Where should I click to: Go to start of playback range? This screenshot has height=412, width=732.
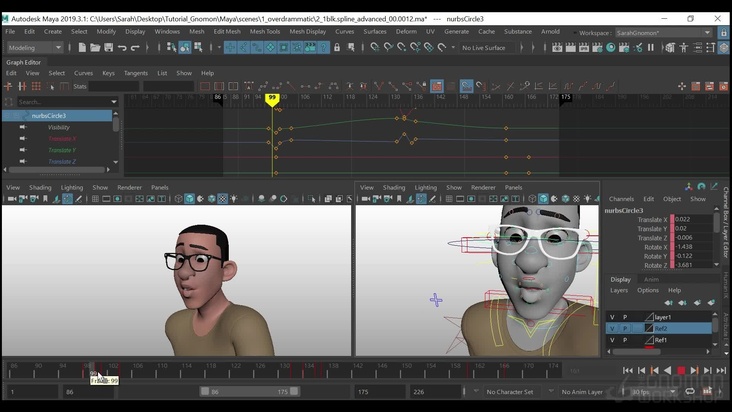coord(627,370)
